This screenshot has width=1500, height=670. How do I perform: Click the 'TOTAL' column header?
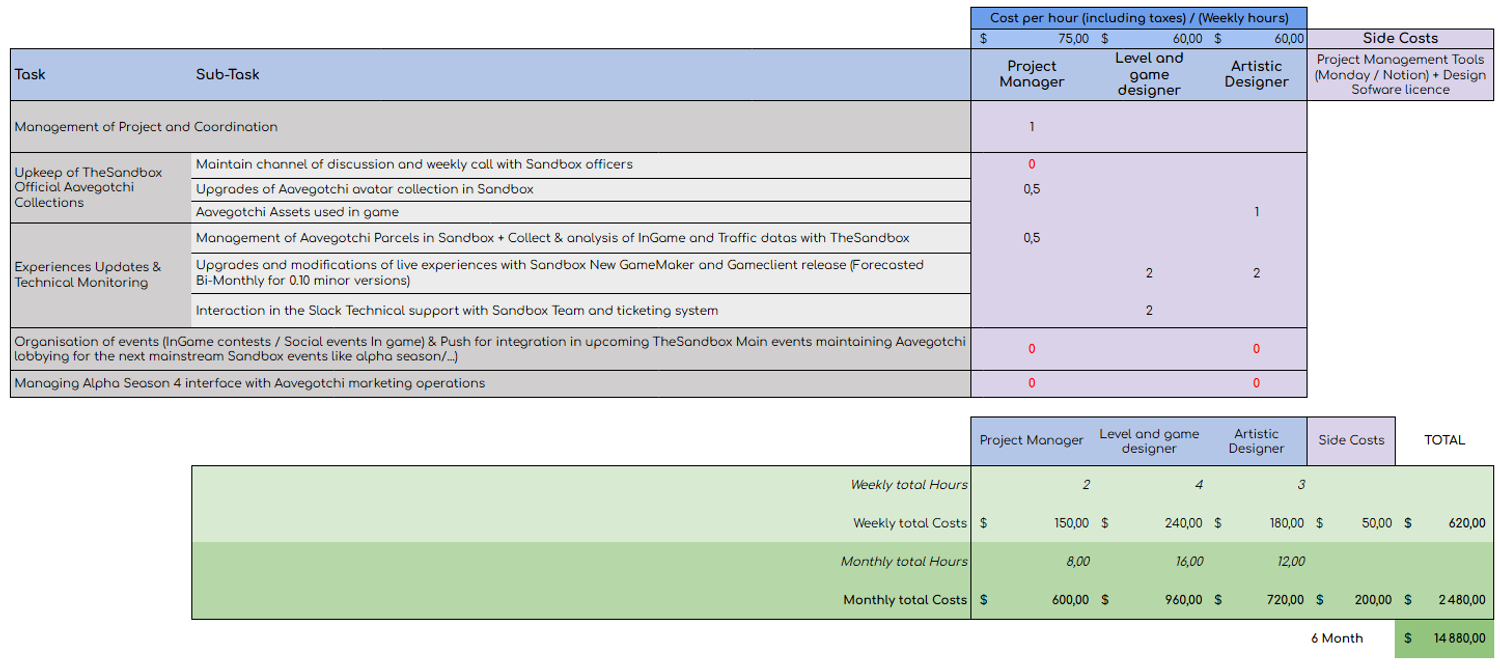1444,440
